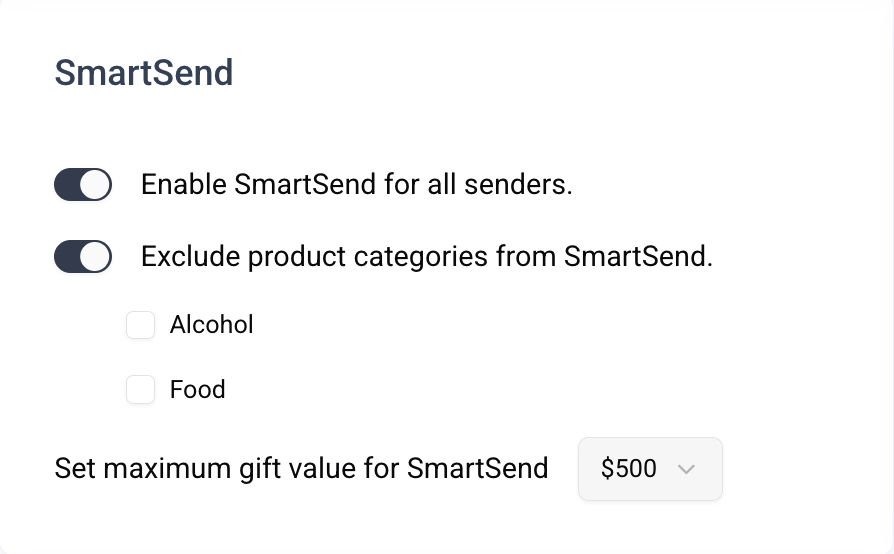Click the white knob of the Exclude categories toggle
This screenshot has height=554, width=894.
point(95,256)
